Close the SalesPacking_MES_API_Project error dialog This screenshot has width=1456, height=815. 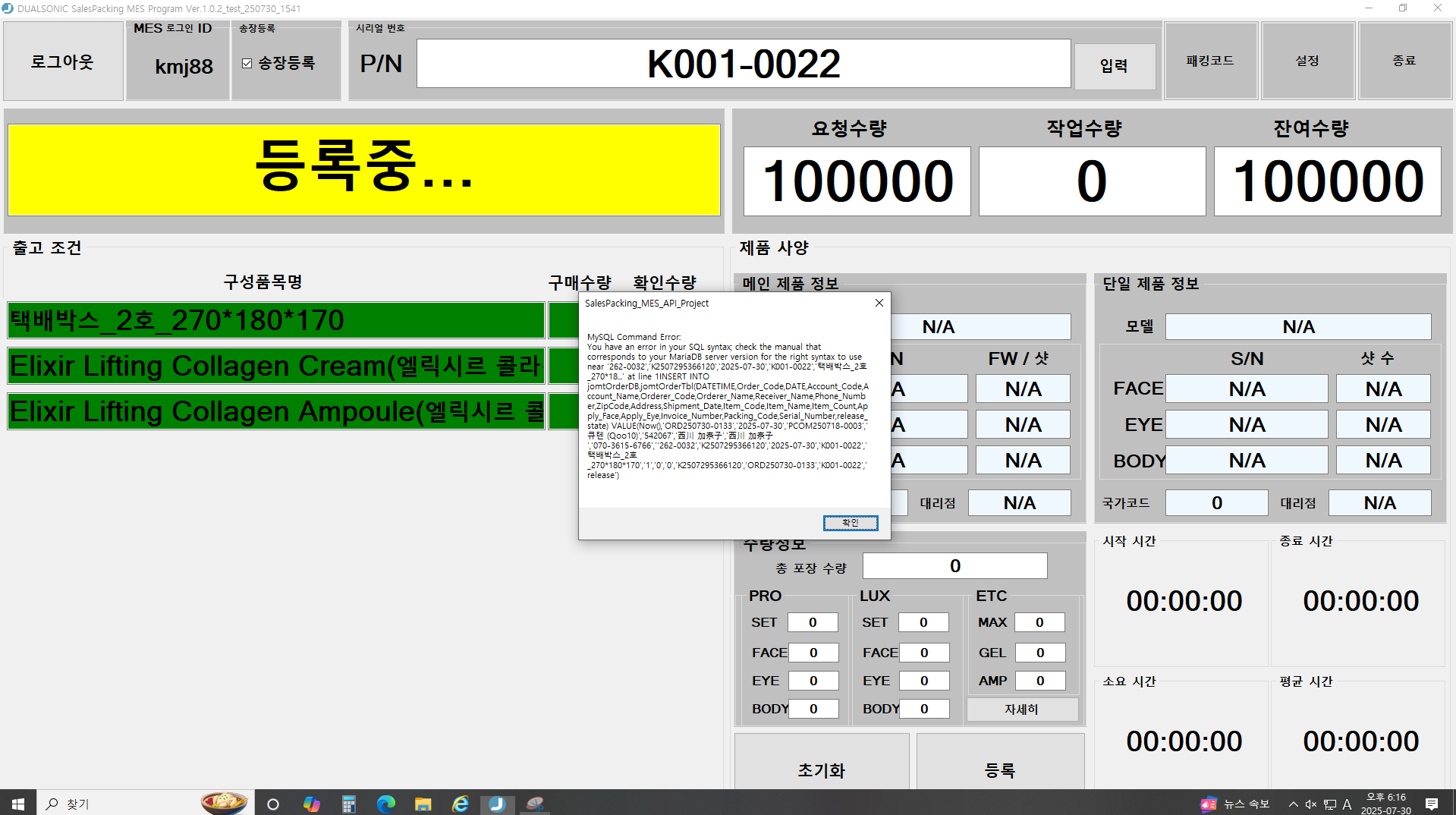coord(879,303)
